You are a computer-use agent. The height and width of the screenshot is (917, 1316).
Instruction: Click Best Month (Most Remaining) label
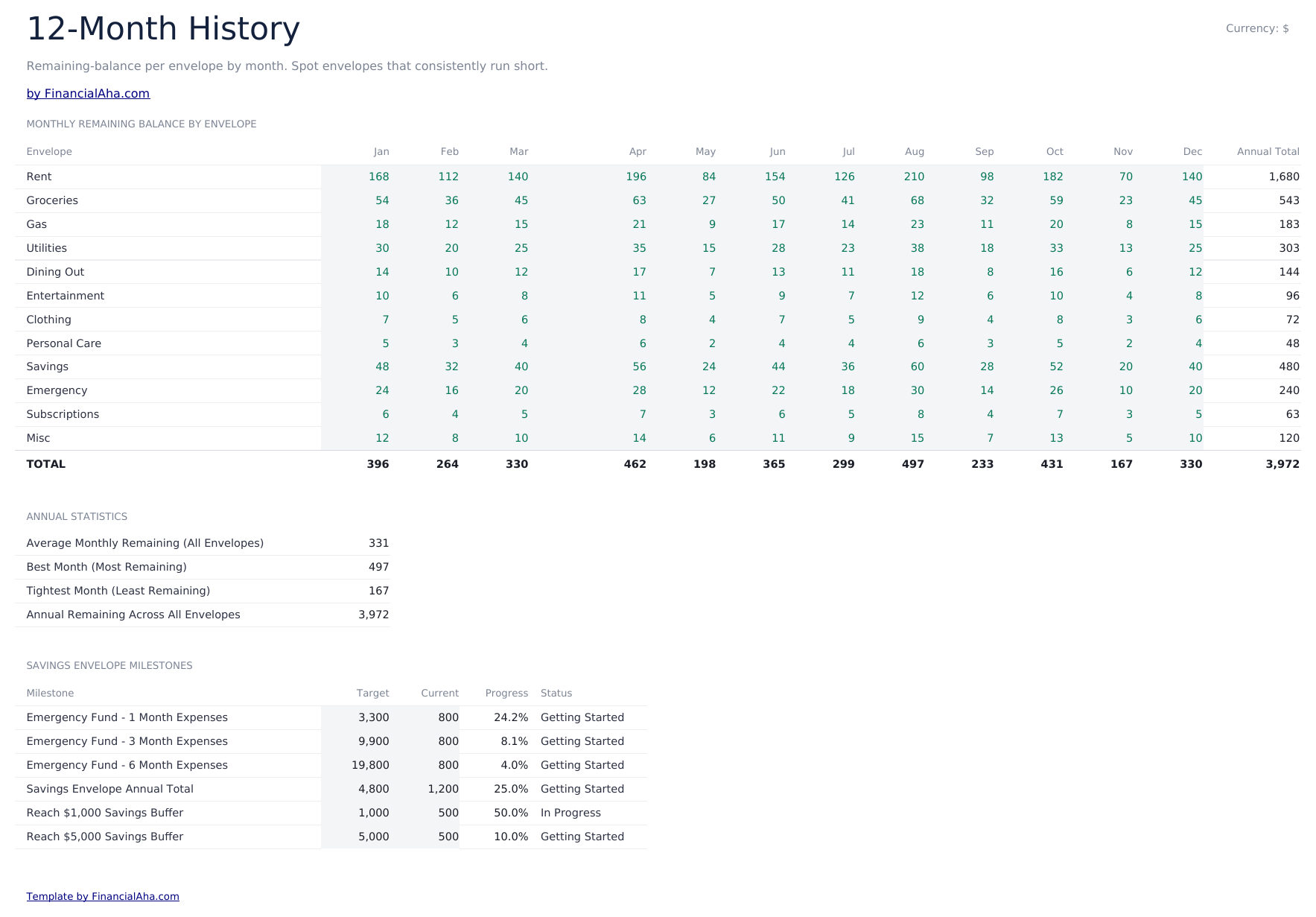[107, 567]
